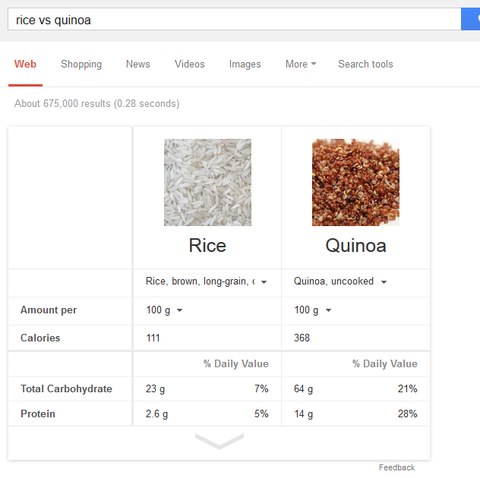Change quinoa amount from 100 g
Image resolution: width=480 pixels, height=478 pixels.
tap(313, 310)
